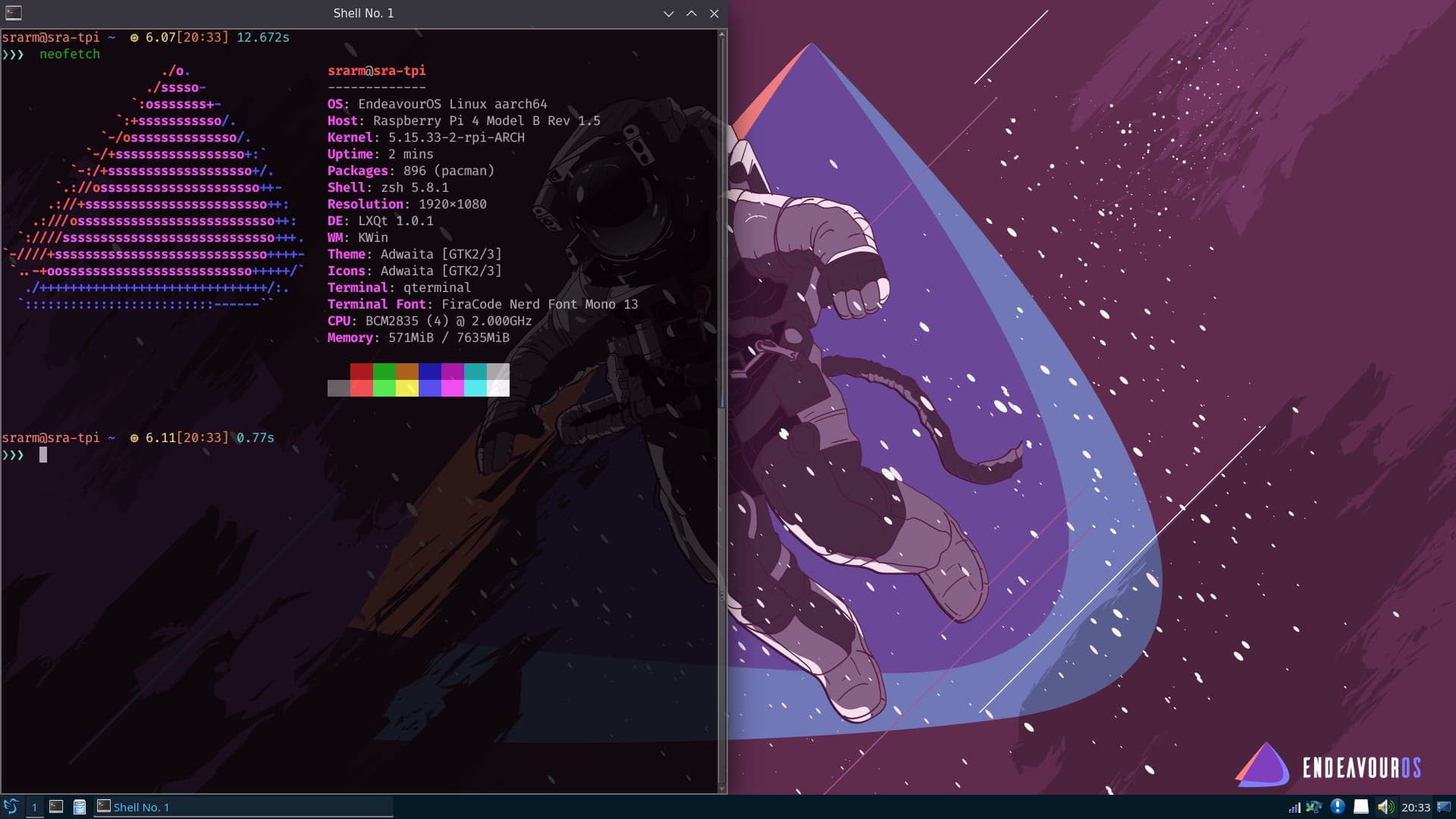1456x819 pixels.
Task: Click the 'WM: KWin' line
Action: pyautogui.click(x=358, y=237)
